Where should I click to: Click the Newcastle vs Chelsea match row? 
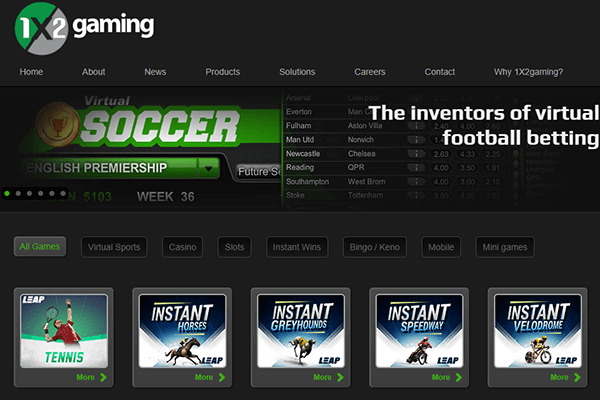(x=394, y=154)
